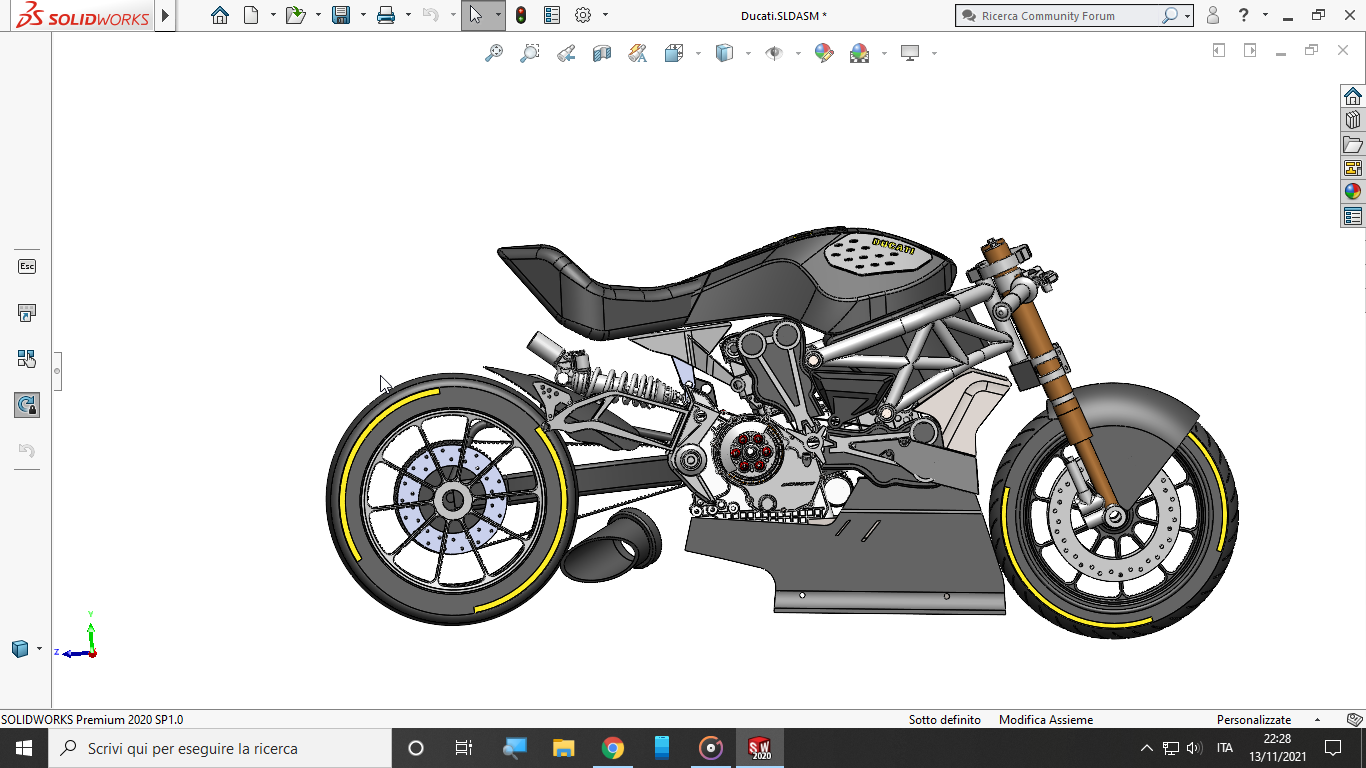Open SOLIDWORKS Resources home tab

point(1353,96)
